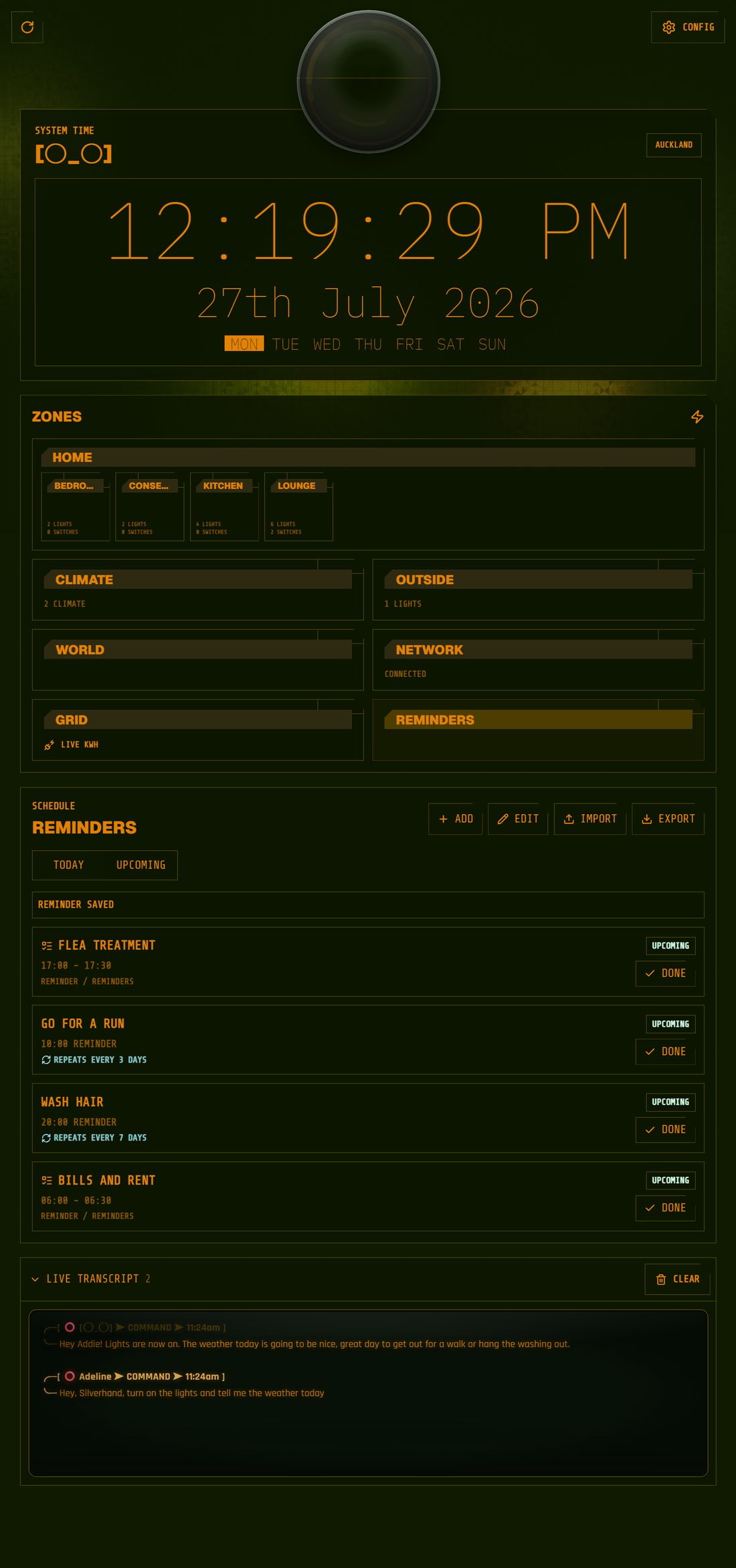Select the Adeline transcript message text
Screen dimensions: 736x1568
point(192,1393)
